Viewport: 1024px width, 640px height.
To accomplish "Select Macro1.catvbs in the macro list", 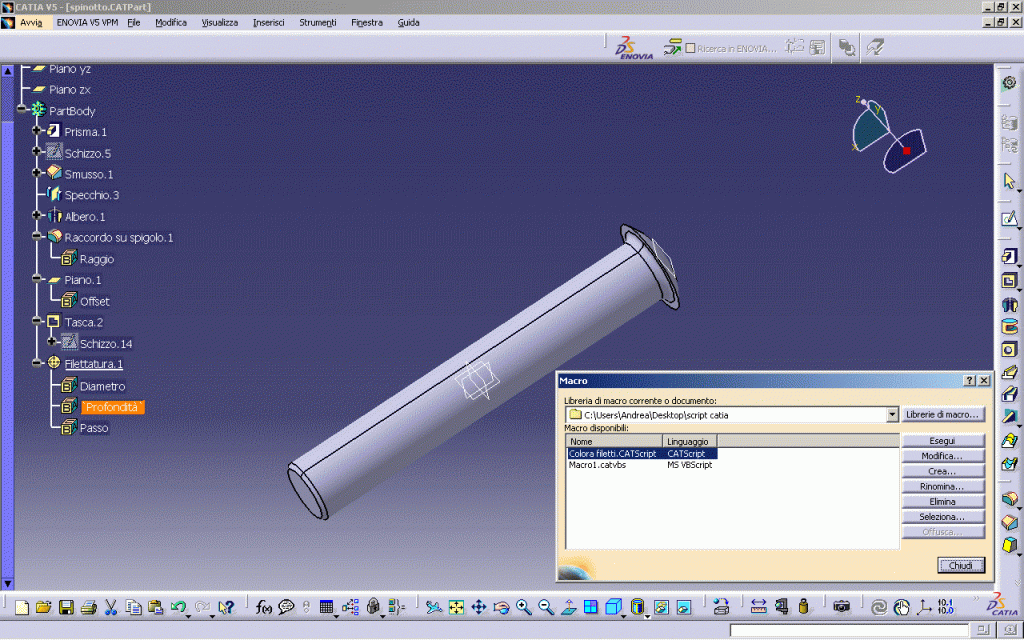I will pos(599,465).
